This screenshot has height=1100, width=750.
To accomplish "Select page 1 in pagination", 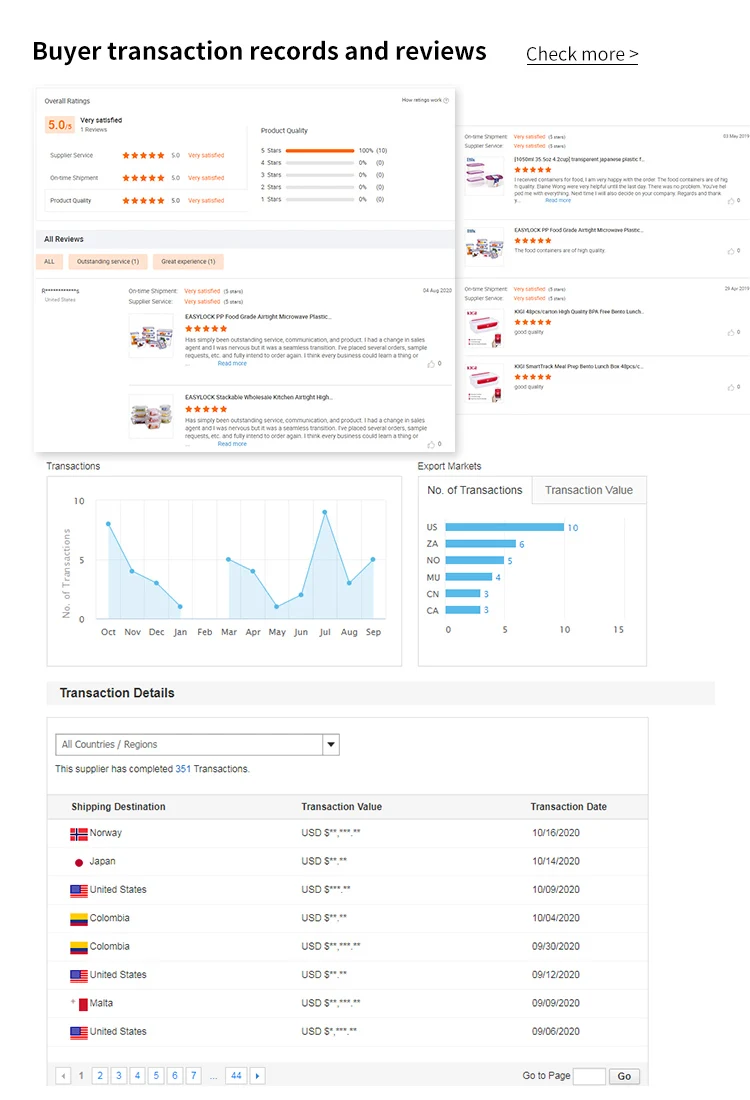I will click(x=81, y=1075).
